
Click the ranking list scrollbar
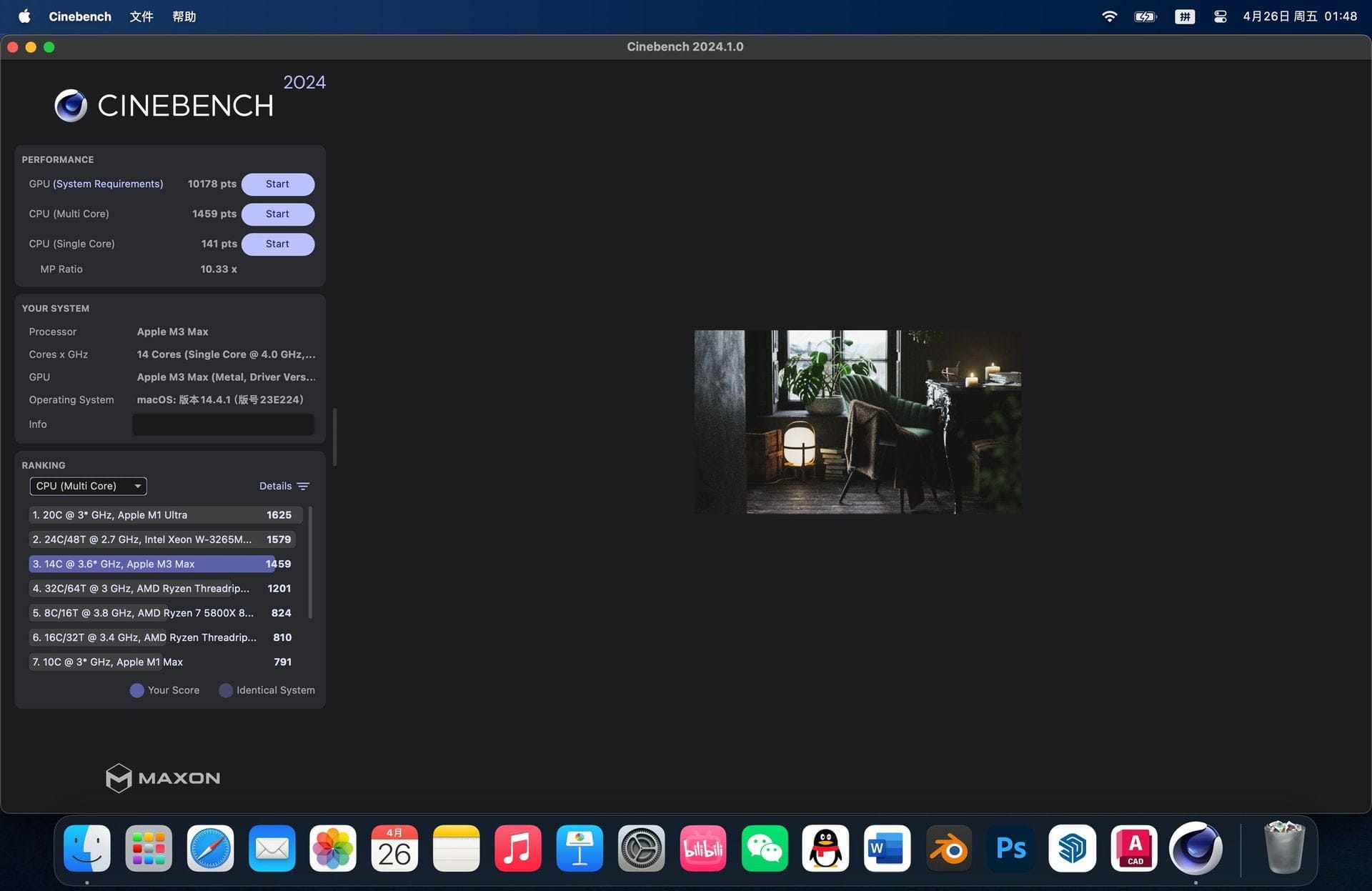click(309, 562)
